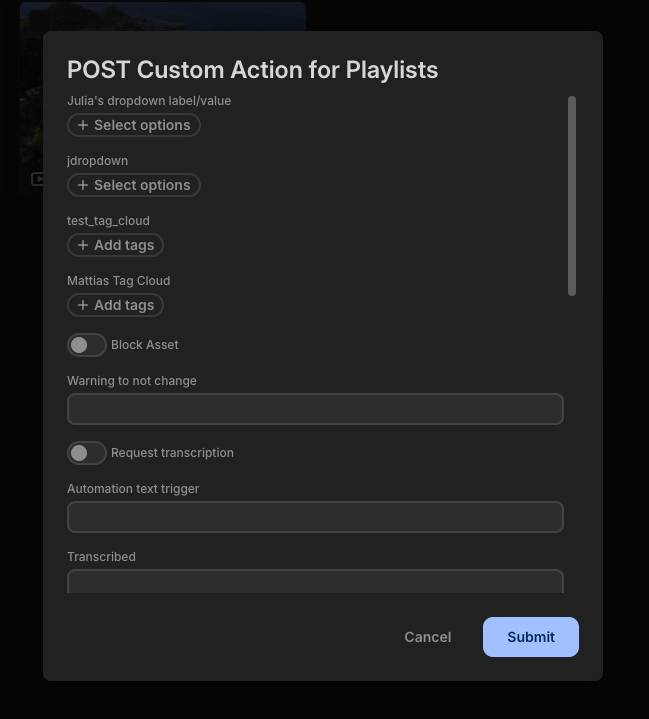Click the Request transcription label
The width and height of the screenshot is (649, 719).
172,453
